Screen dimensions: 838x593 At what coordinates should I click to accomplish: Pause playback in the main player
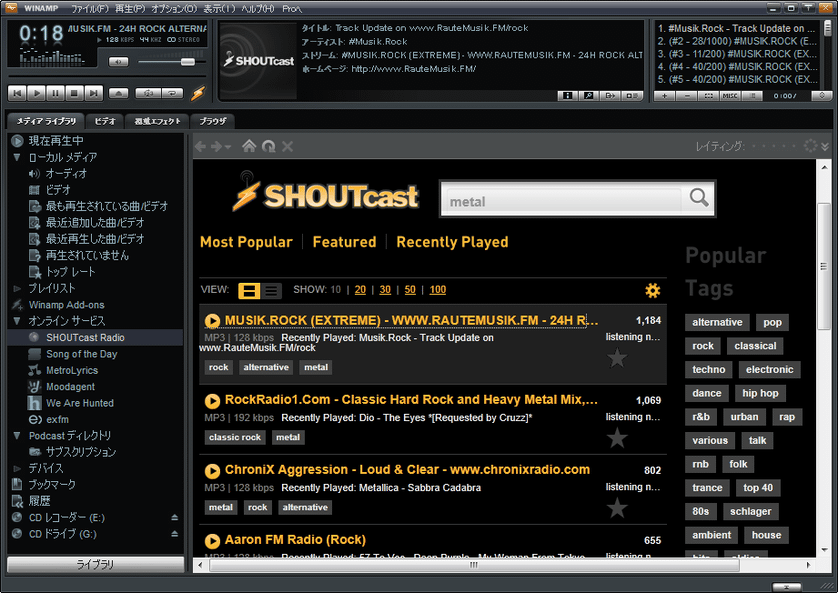[56, 93]
